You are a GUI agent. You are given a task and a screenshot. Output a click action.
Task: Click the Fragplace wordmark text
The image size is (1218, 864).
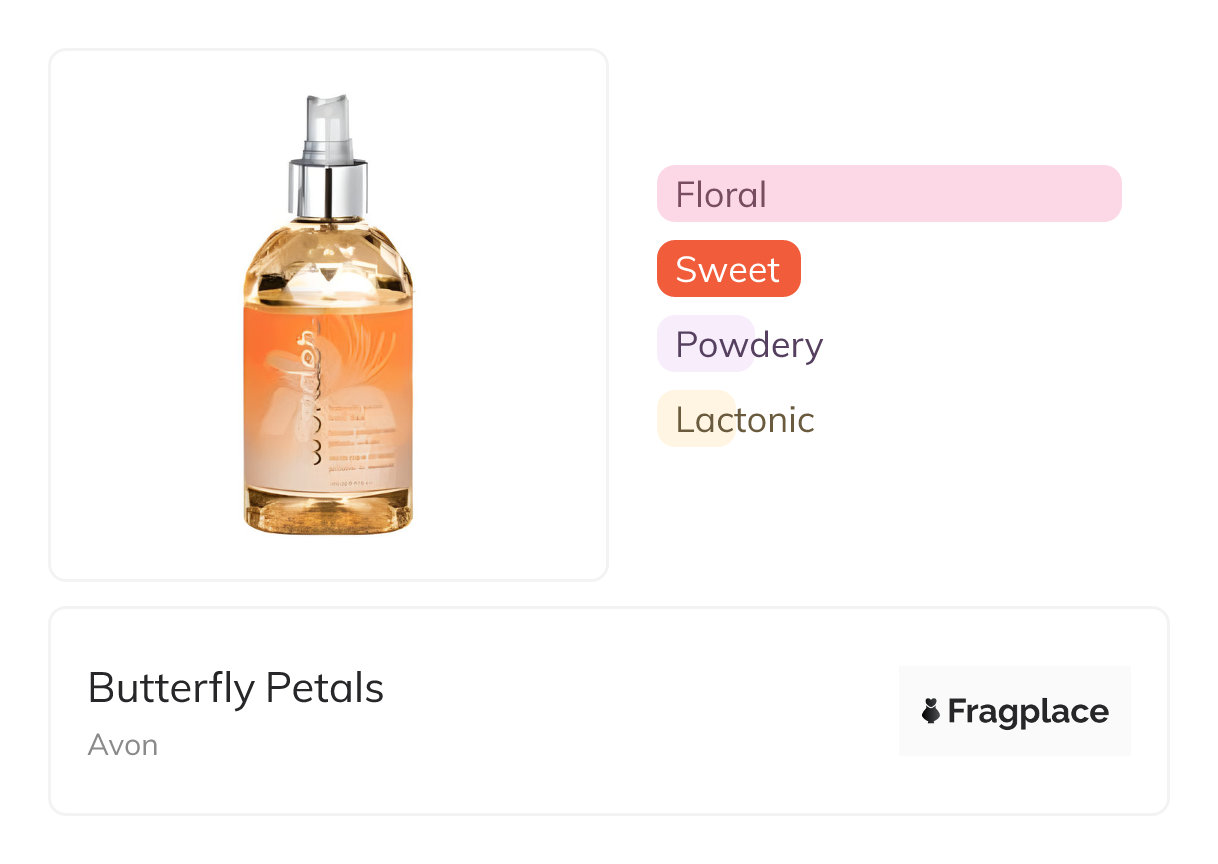pyautogui.click(x=1028, y=711)
